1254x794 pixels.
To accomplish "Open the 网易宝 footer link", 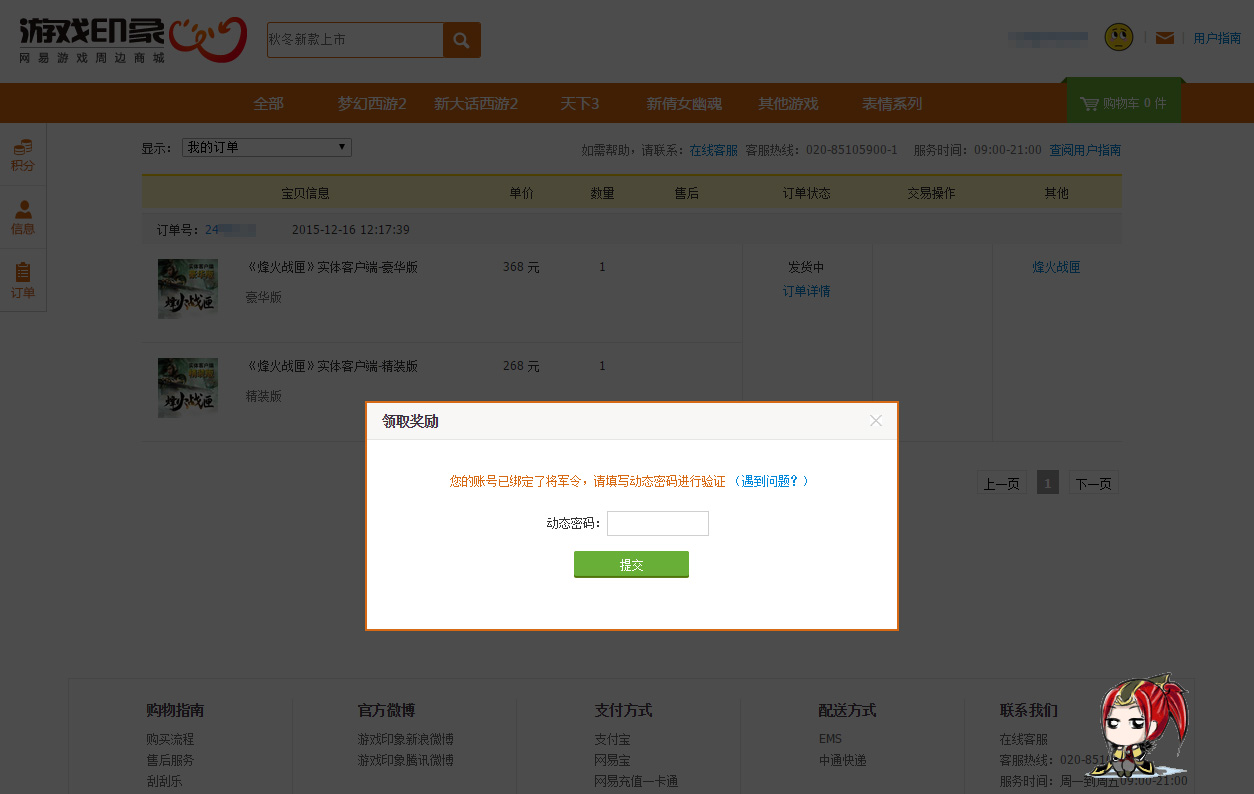I will (x=612, y=760).
